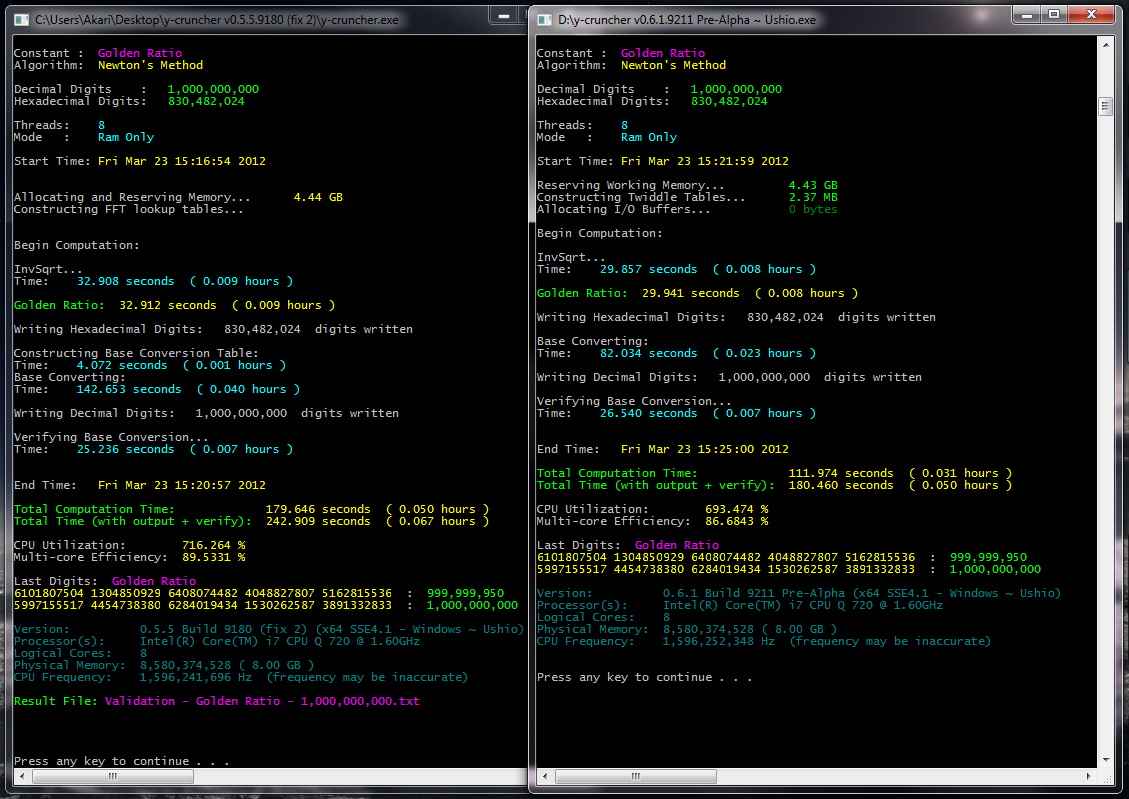Minimize the y-cruncher v0.6.1 Pre-Alpha window
Screen dimensions: 1129x799
1029,14
